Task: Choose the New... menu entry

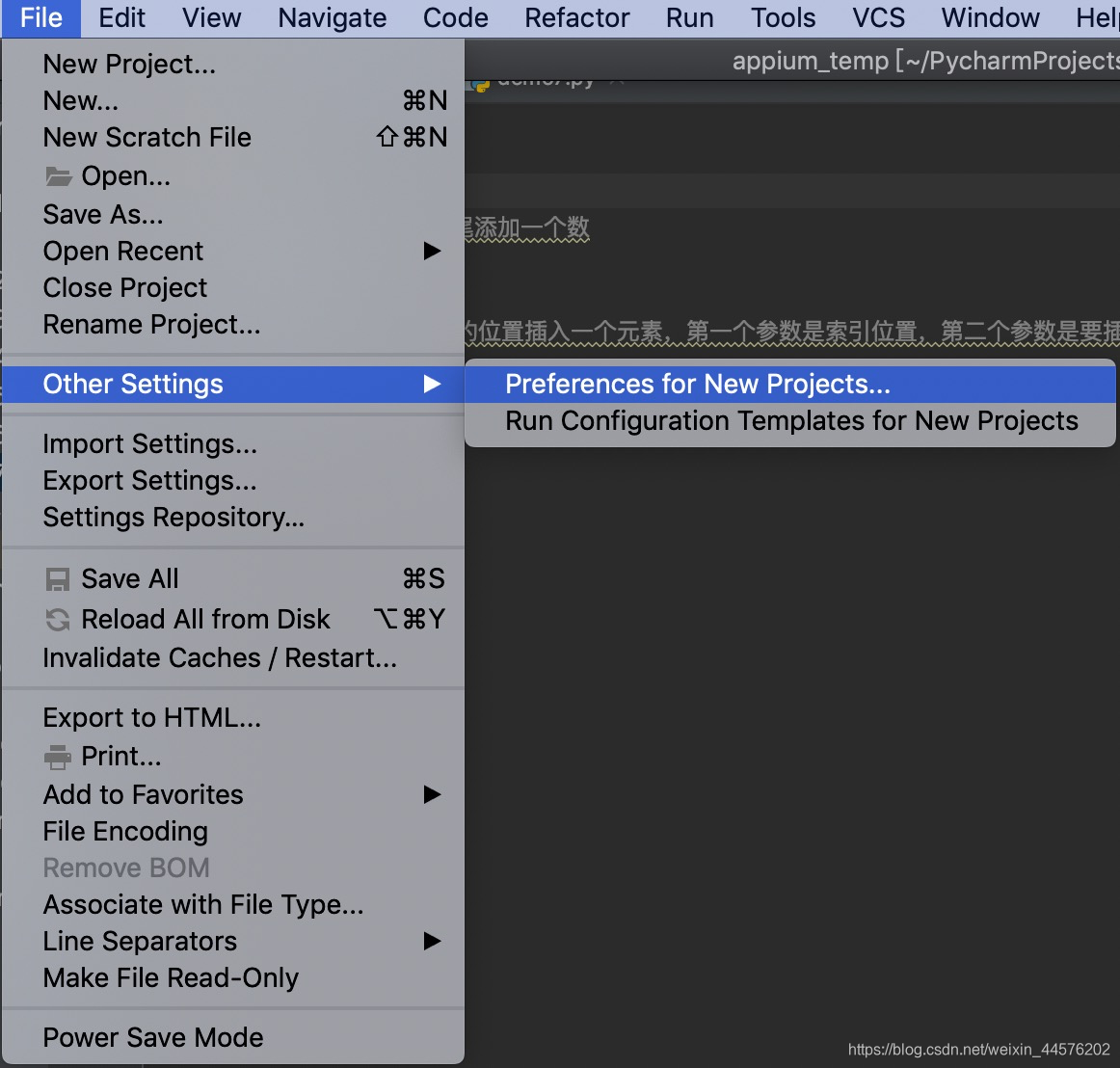Action: click(x=233, y=101)
